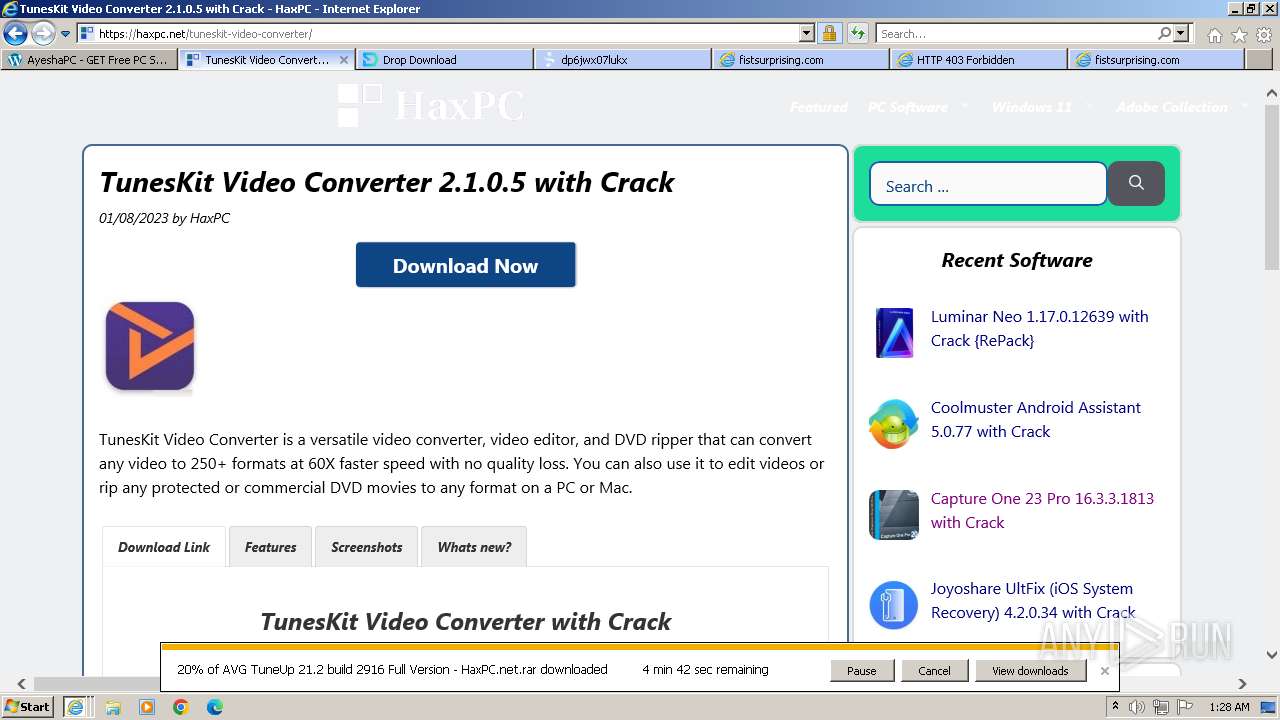Image resolution: width=1280 pixels, height=720 pixels.
Task: Click the sidebar Search input field
Action: (x=988, y=185)
